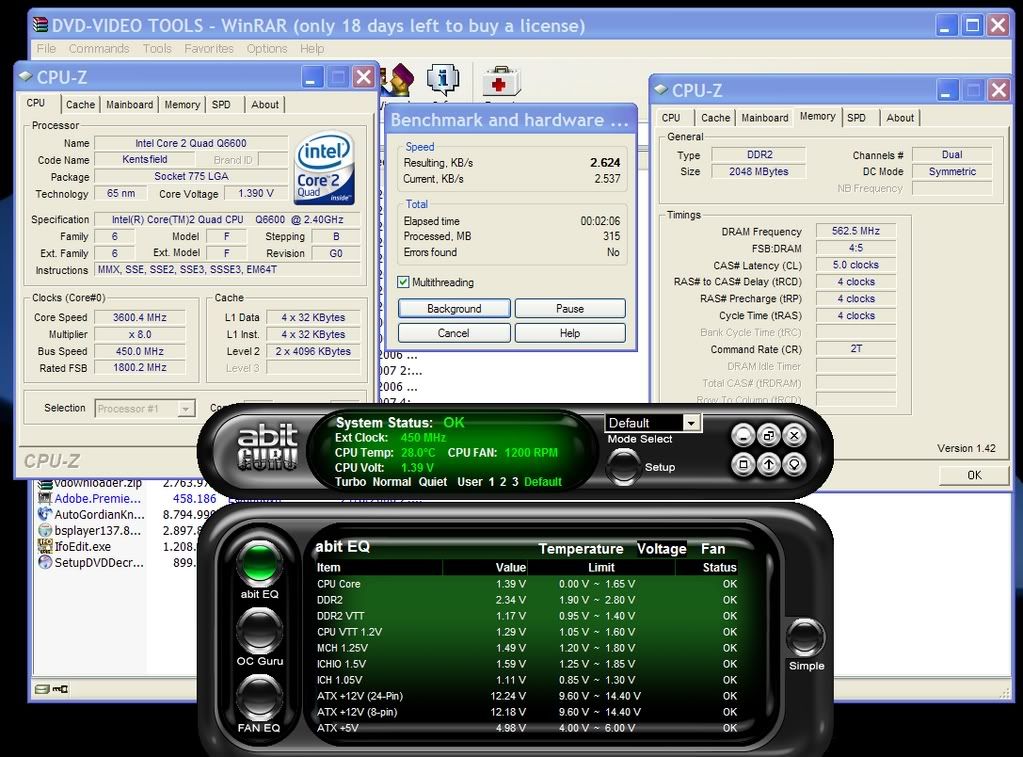Click the MCH 1.25V voltage row

[x=527, y=648]
